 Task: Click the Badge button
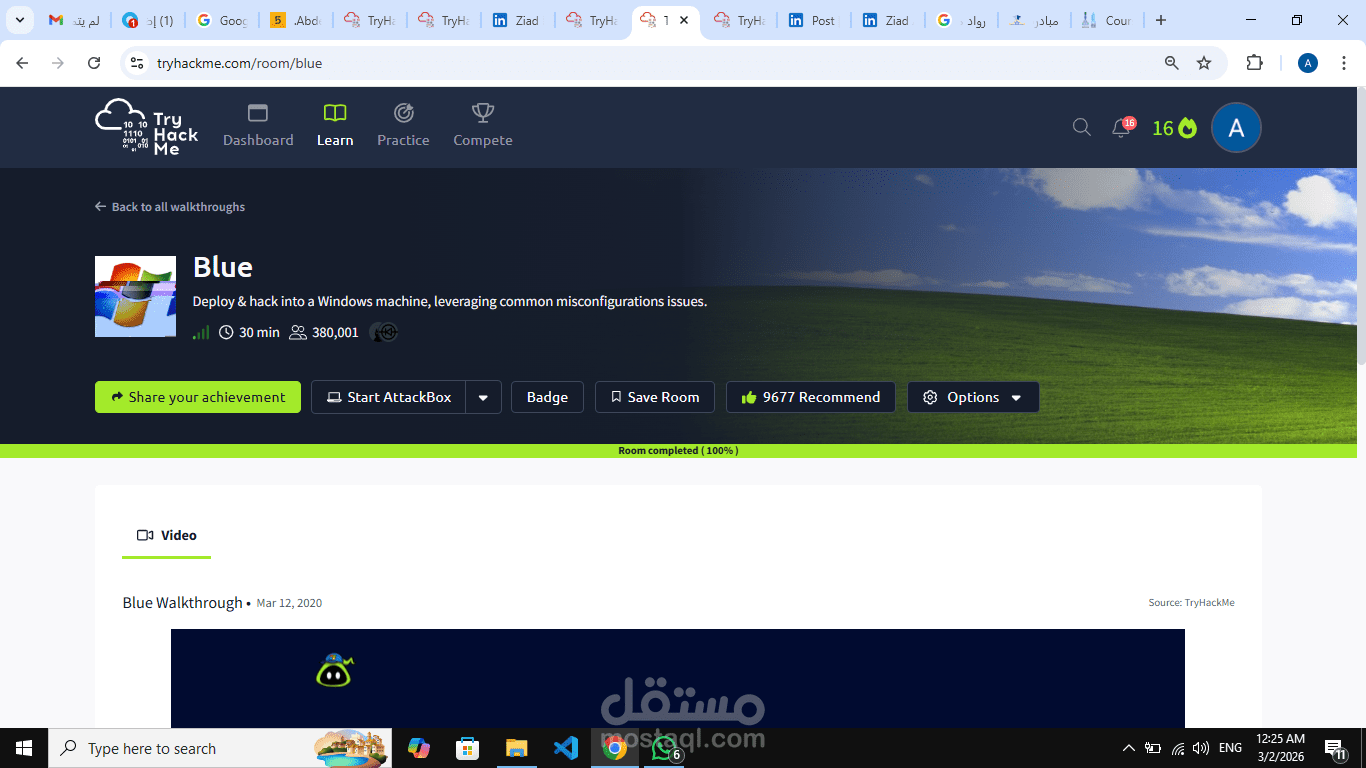pos(547,397)
